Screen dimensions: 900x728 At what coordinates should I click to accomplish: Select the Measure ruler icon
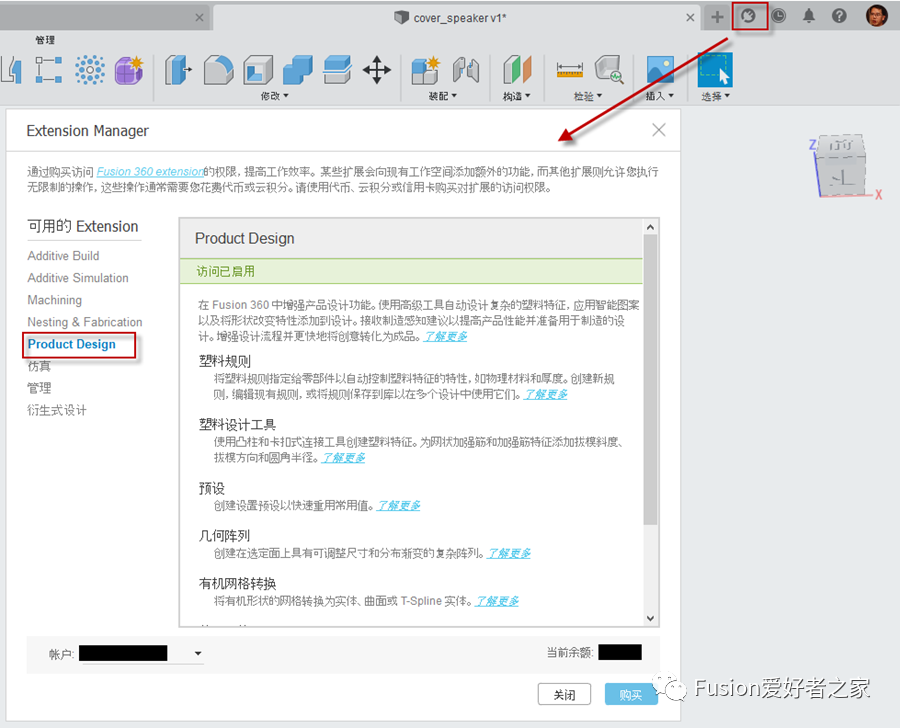[569, 70]
